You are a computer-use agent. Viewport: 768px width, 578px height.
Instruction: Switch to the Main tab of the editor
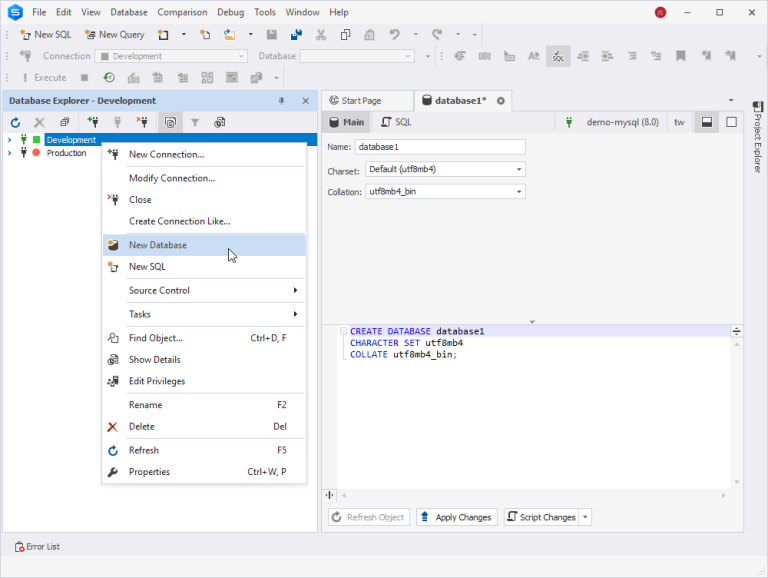[347, 122]
